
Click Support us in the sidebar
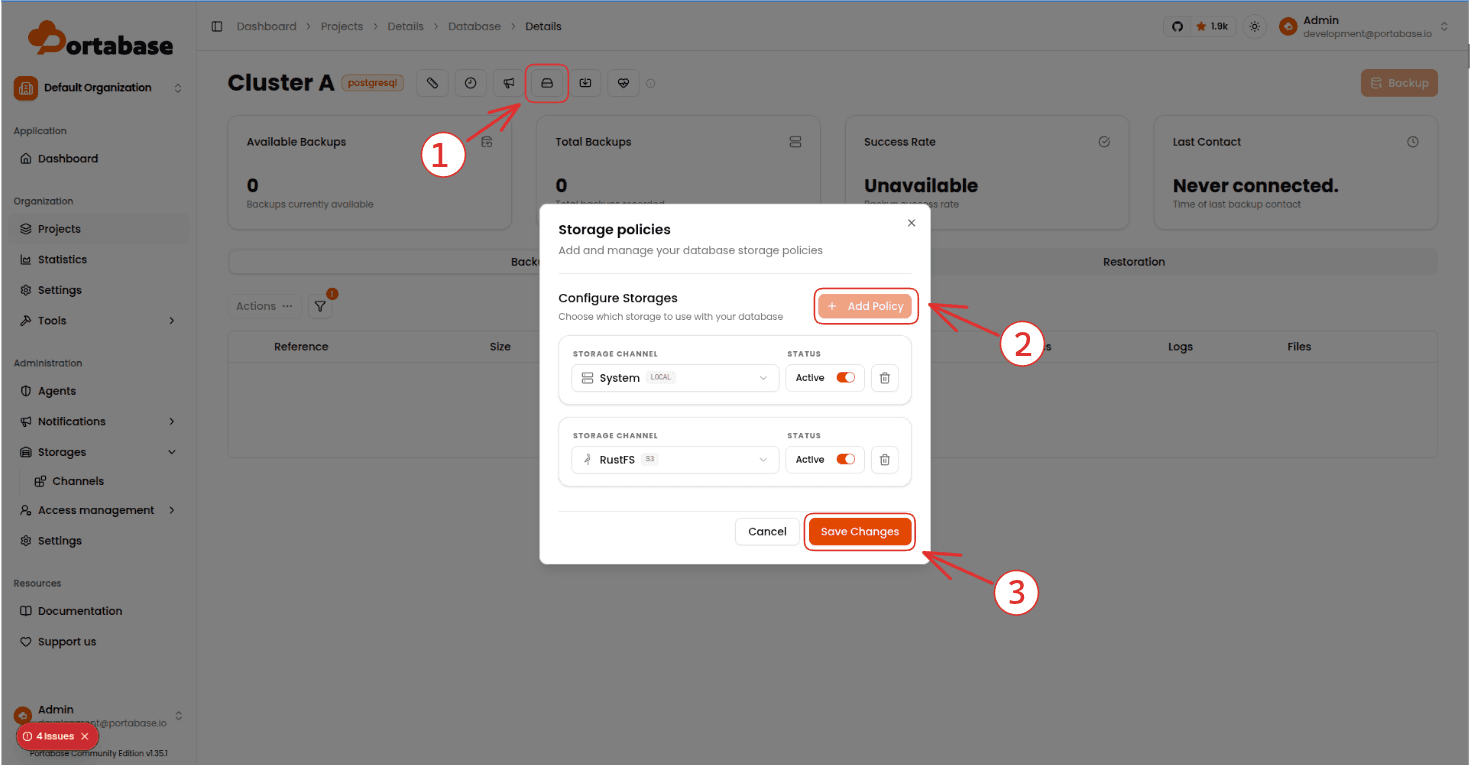tap(98, 642)
